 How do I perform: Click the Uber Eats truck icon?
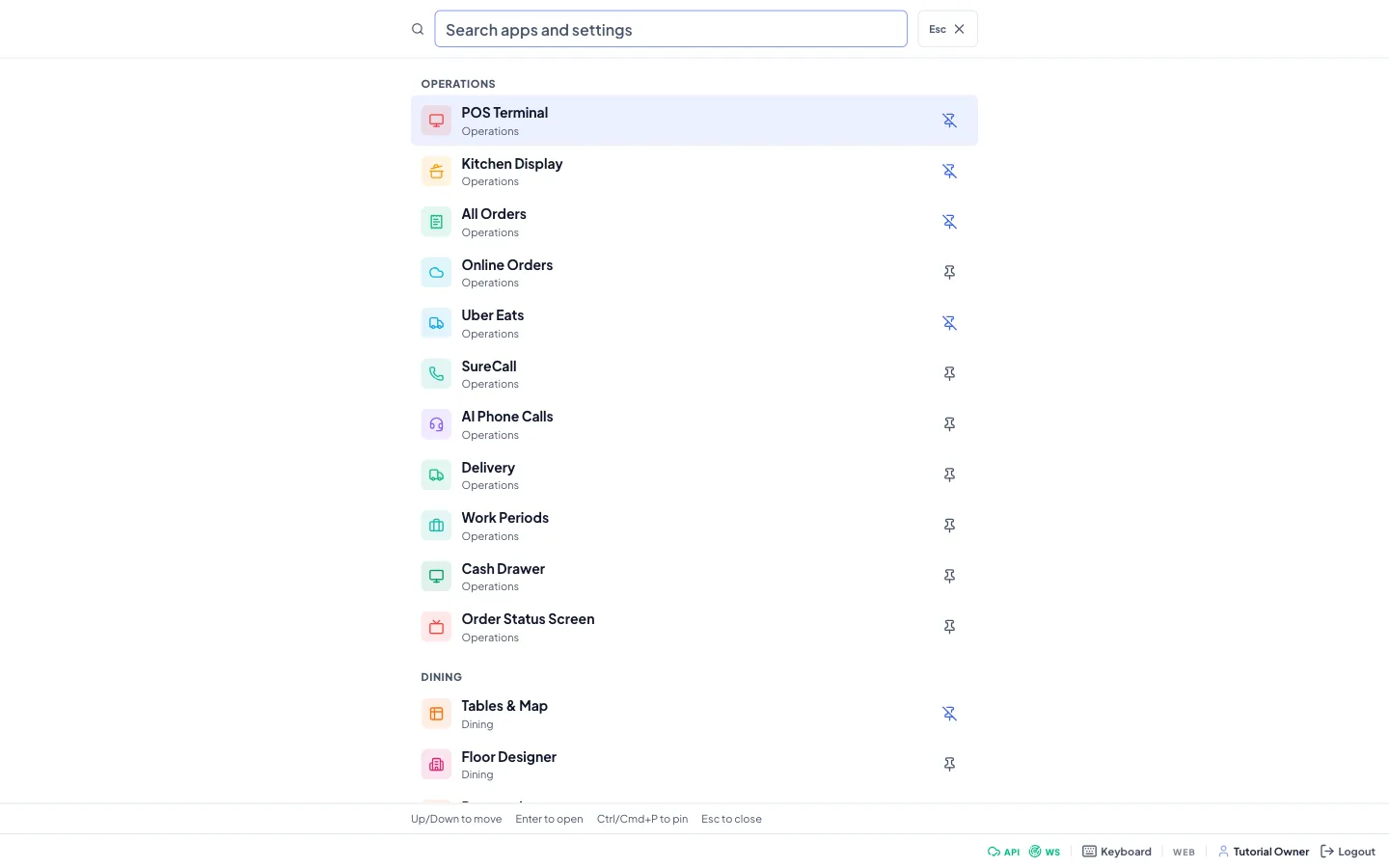(x=436, y=323)
